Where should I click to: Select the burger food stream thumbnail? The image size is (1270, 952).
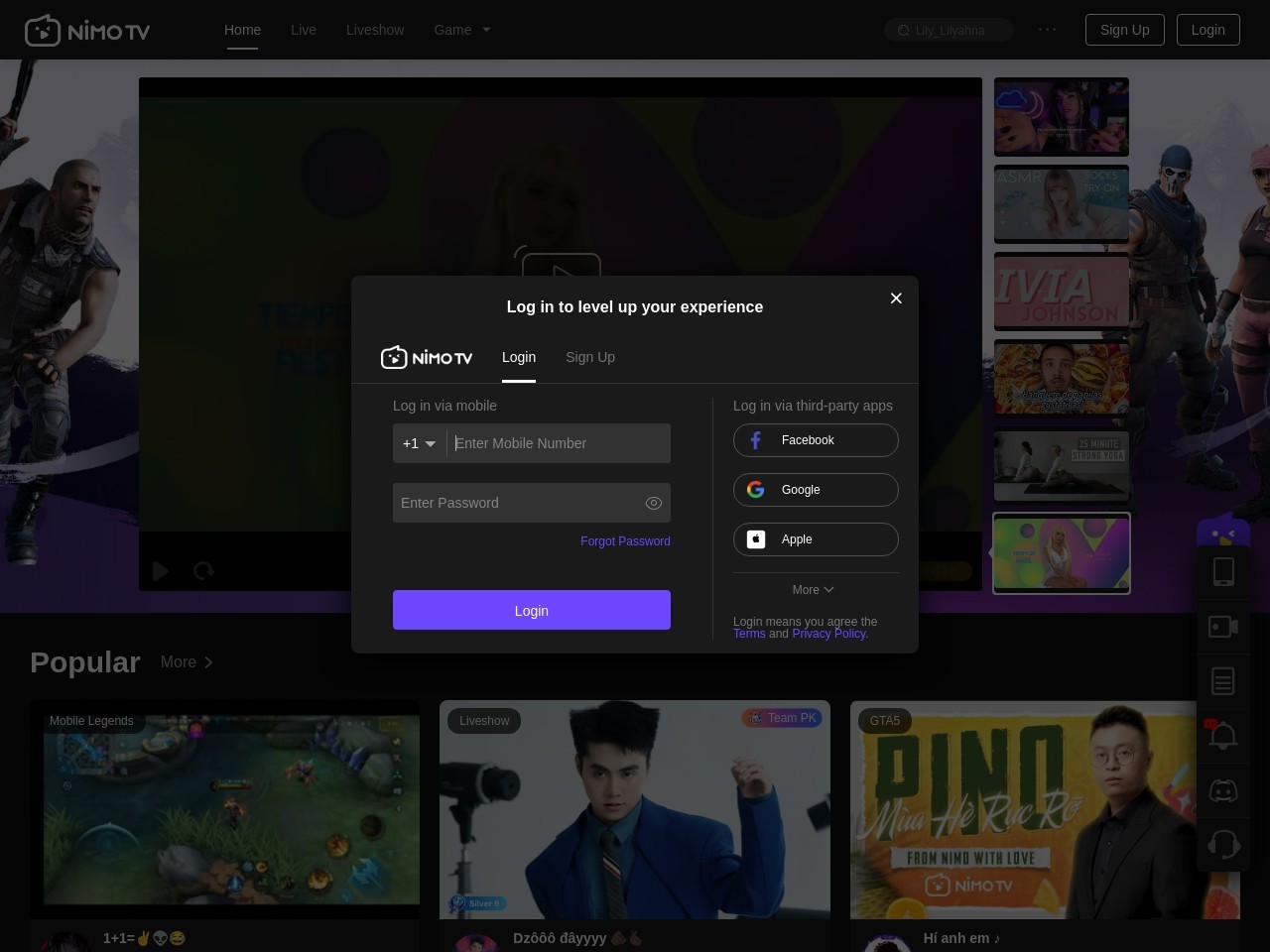point(1062,379)
